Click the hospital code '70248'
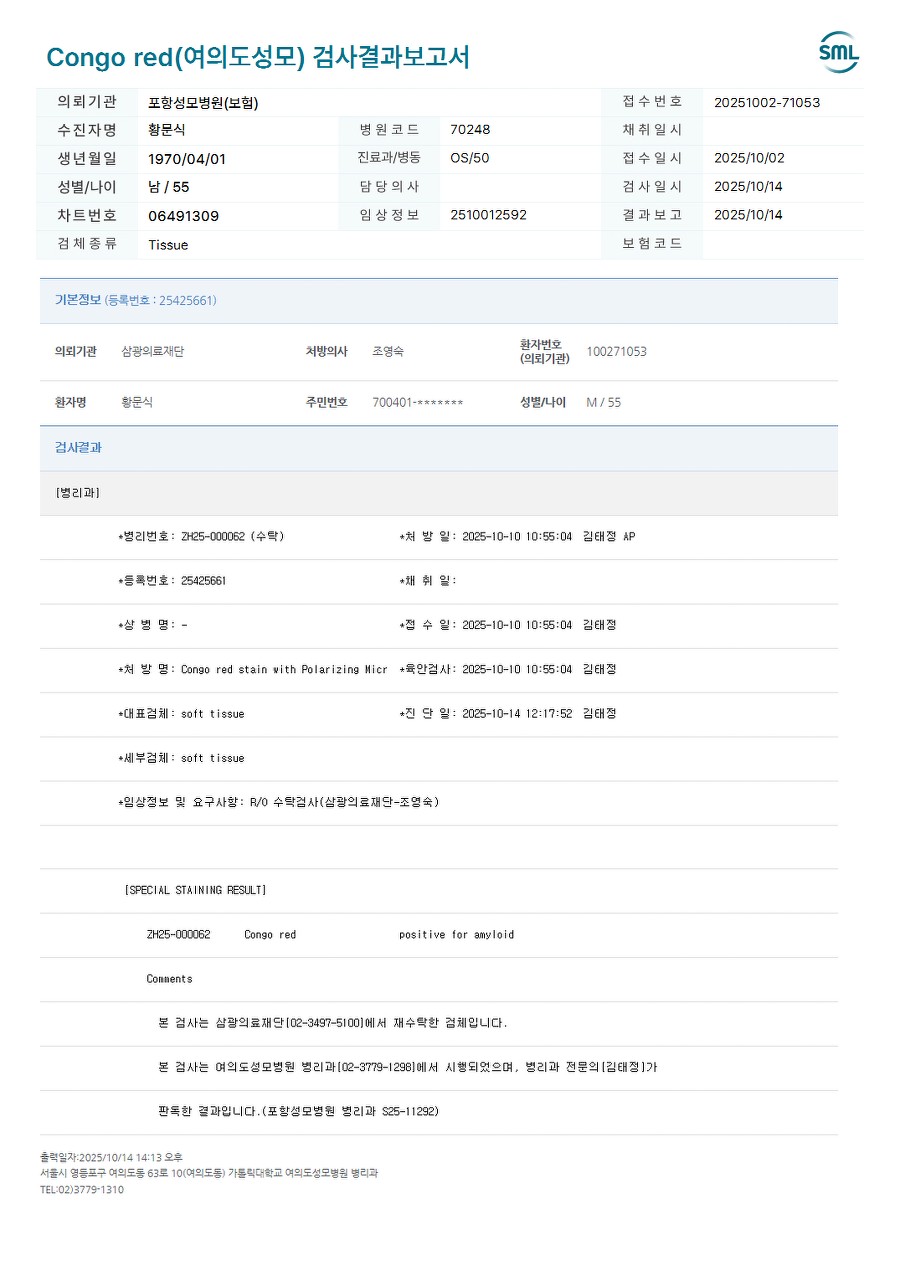 click(x=470, y=130)
